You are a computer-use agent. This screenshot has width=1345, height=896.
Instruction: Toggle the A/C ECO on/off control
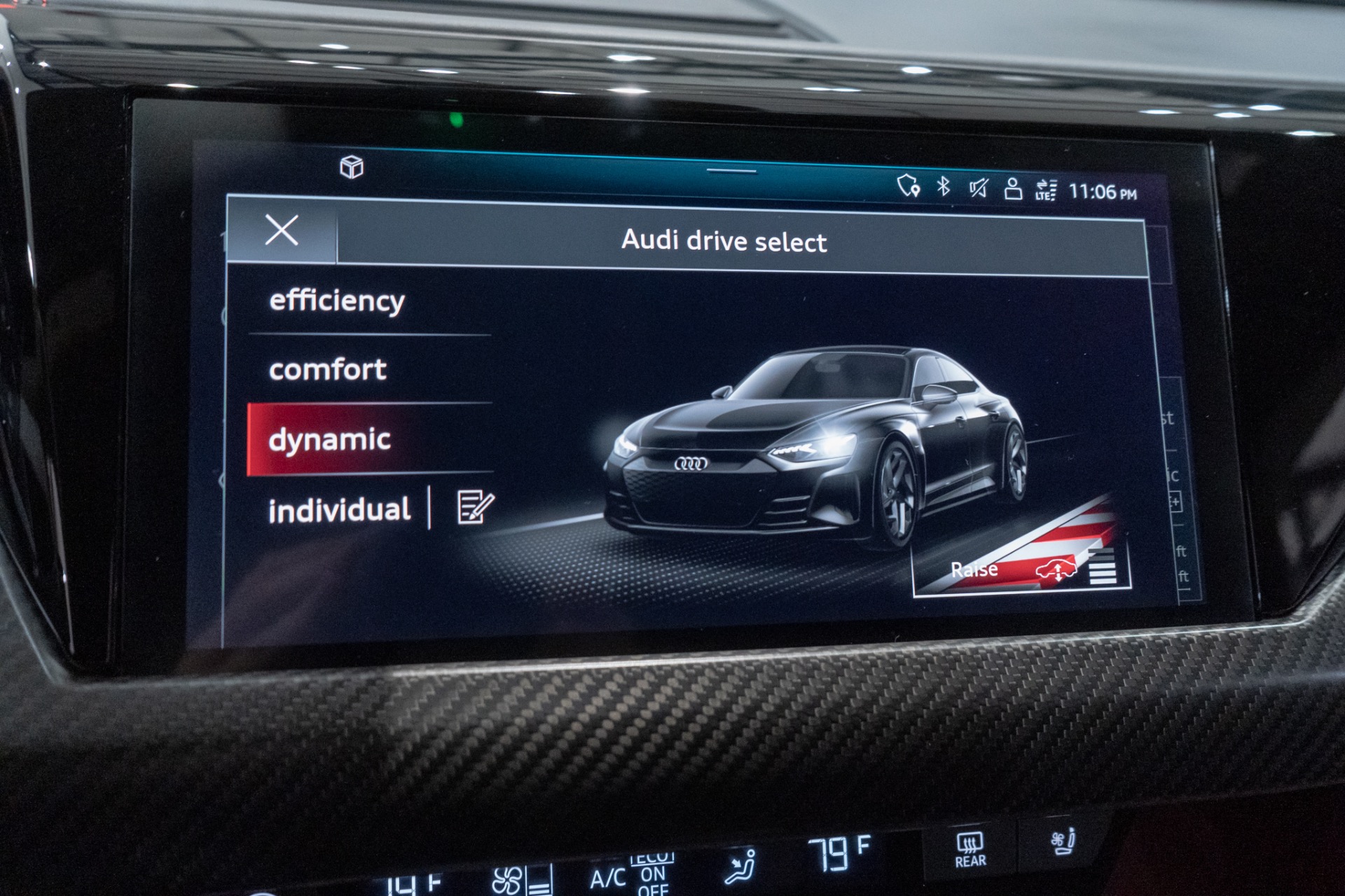pos(633,876)
